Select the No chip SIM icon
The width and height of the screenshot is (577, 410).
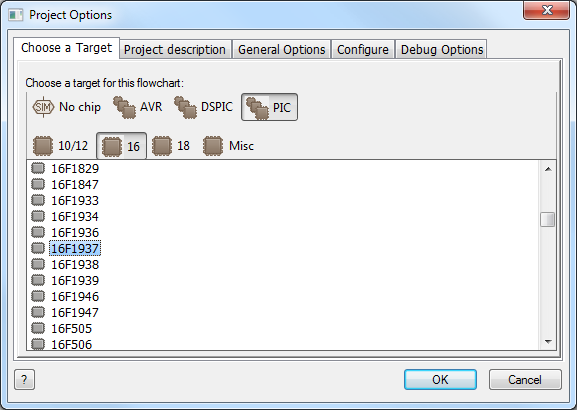[x=43, y=107]
